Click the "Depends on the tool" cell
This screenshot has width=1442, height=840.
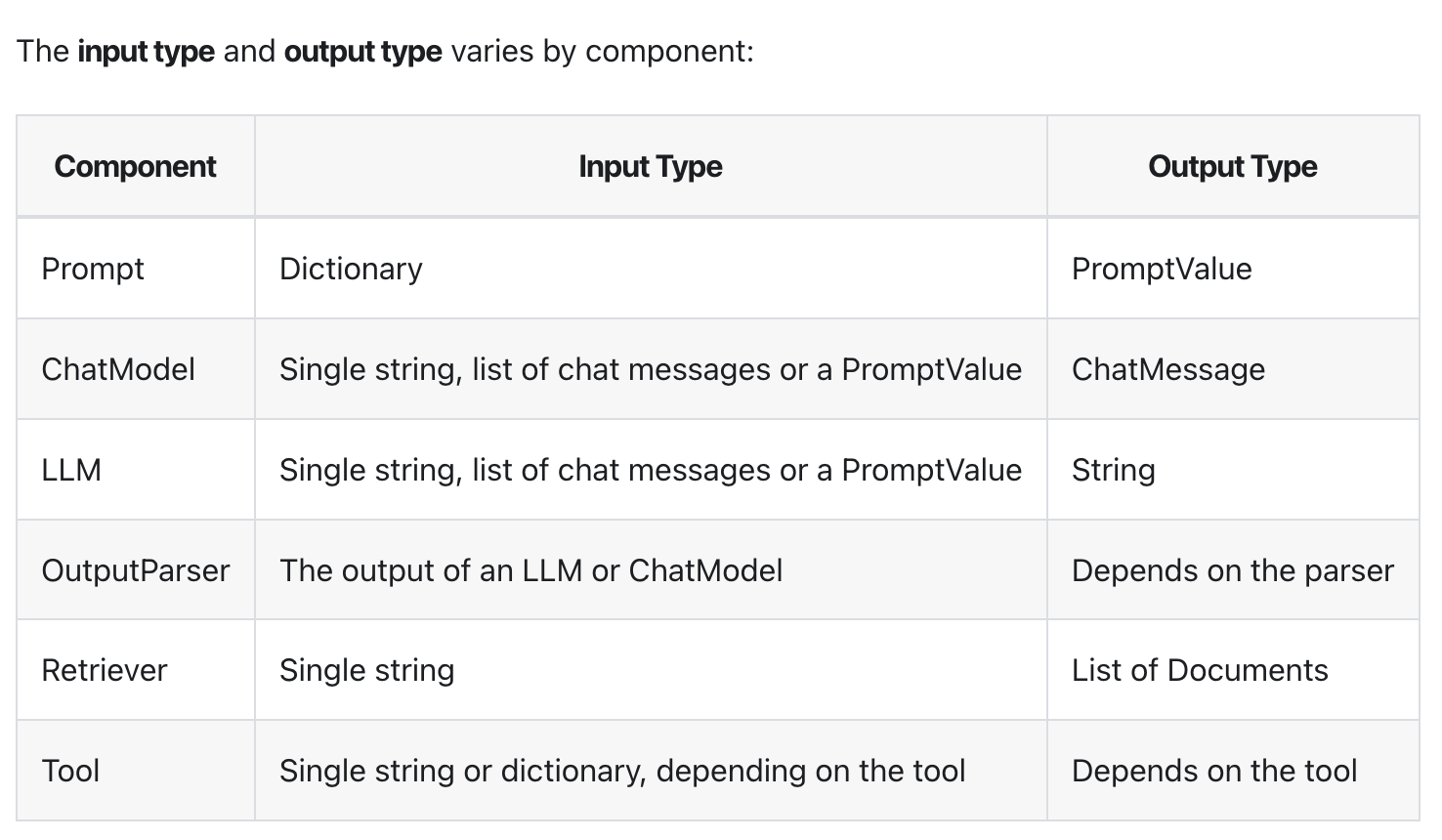1213,771
